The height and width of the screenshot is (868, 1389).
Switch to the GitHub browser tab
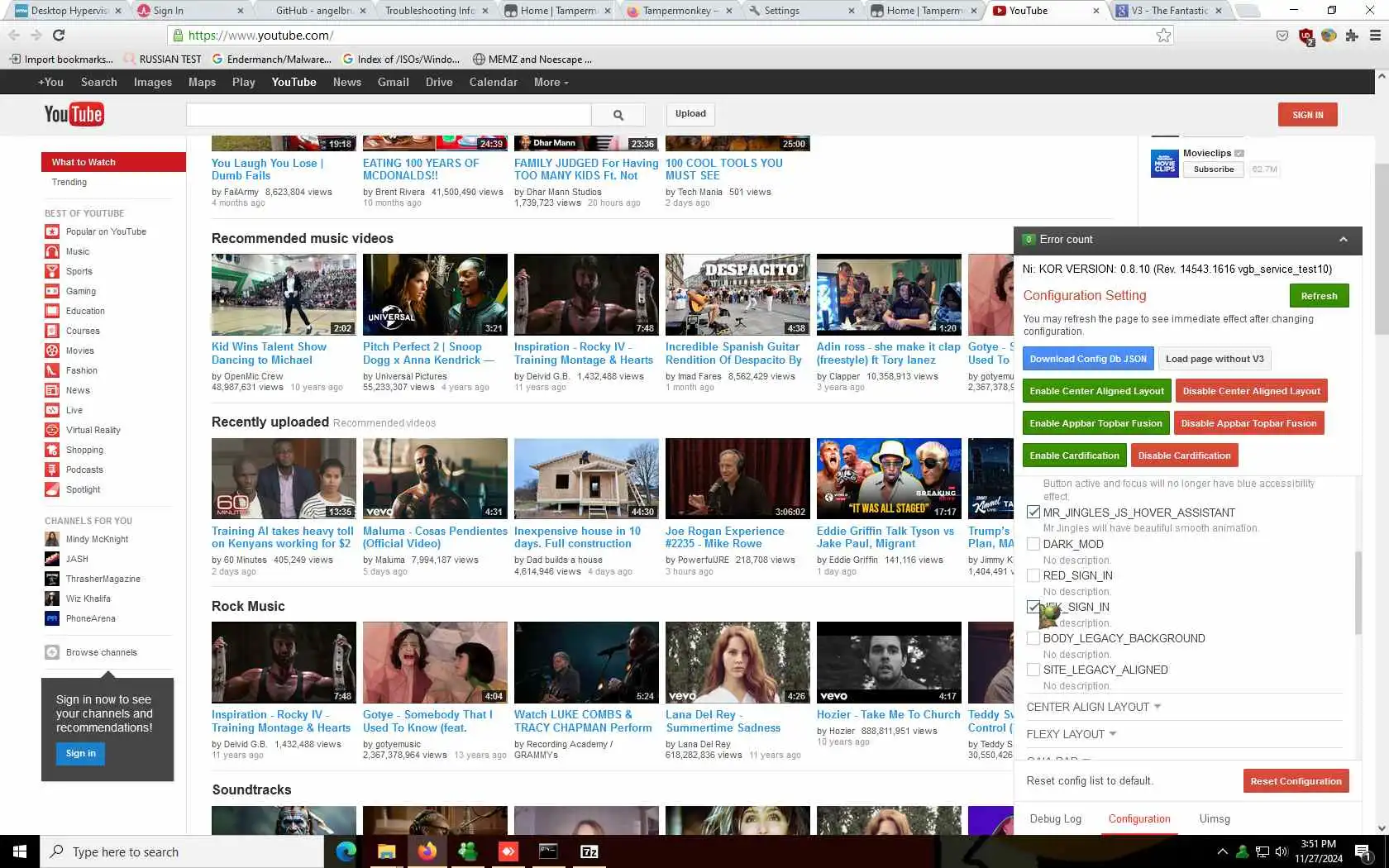point(314,11)
